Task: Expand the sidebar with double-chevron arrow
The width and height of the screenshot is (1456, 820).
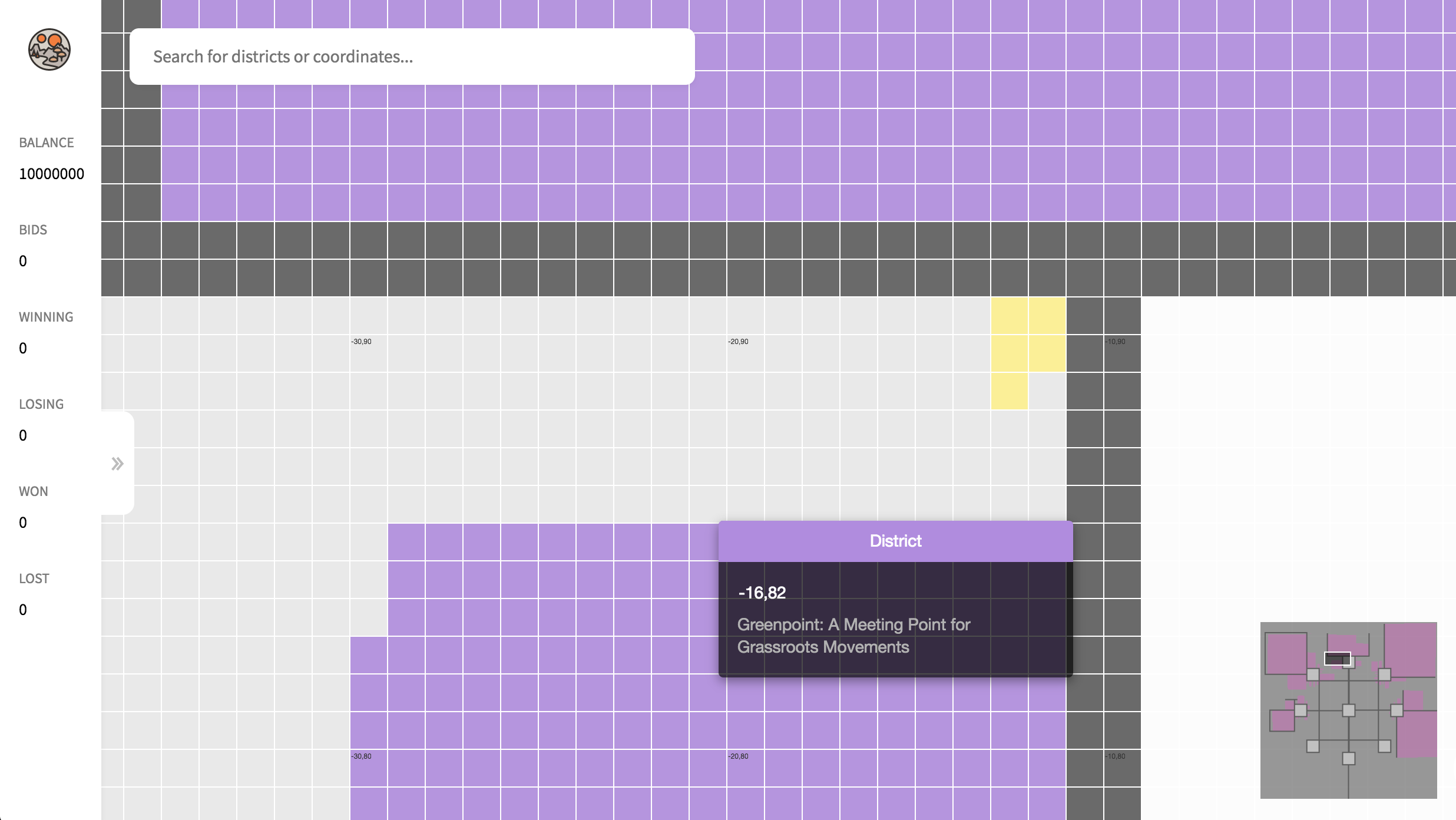Action: pos(118,464)
